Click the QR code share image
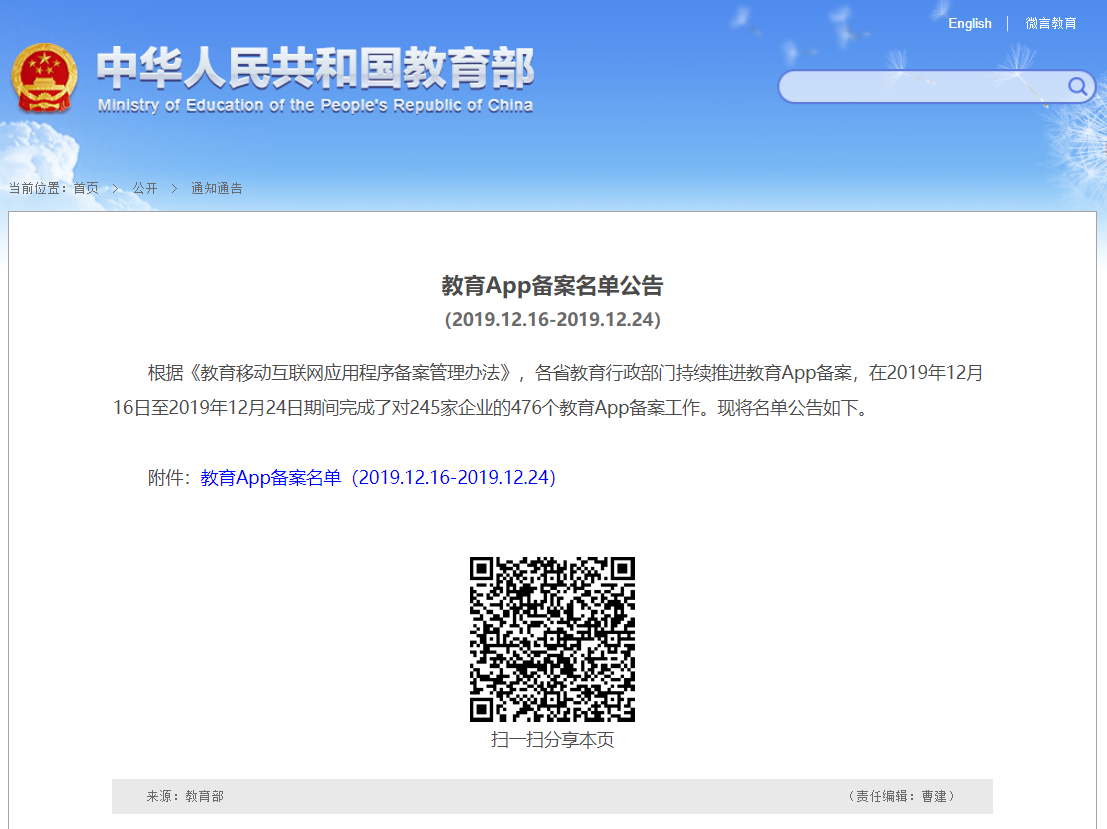This screenshot has width=1107, height=829. click(552, 639)
